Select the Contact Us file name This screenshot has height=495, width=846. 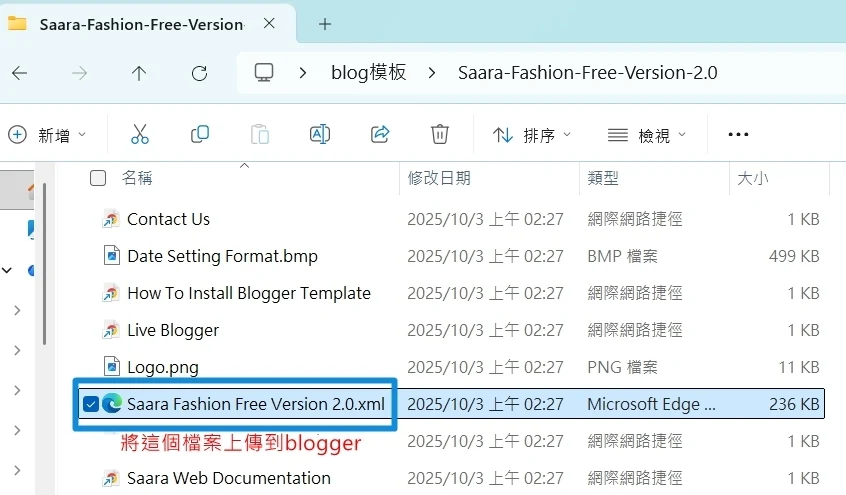tap(168, 219)
